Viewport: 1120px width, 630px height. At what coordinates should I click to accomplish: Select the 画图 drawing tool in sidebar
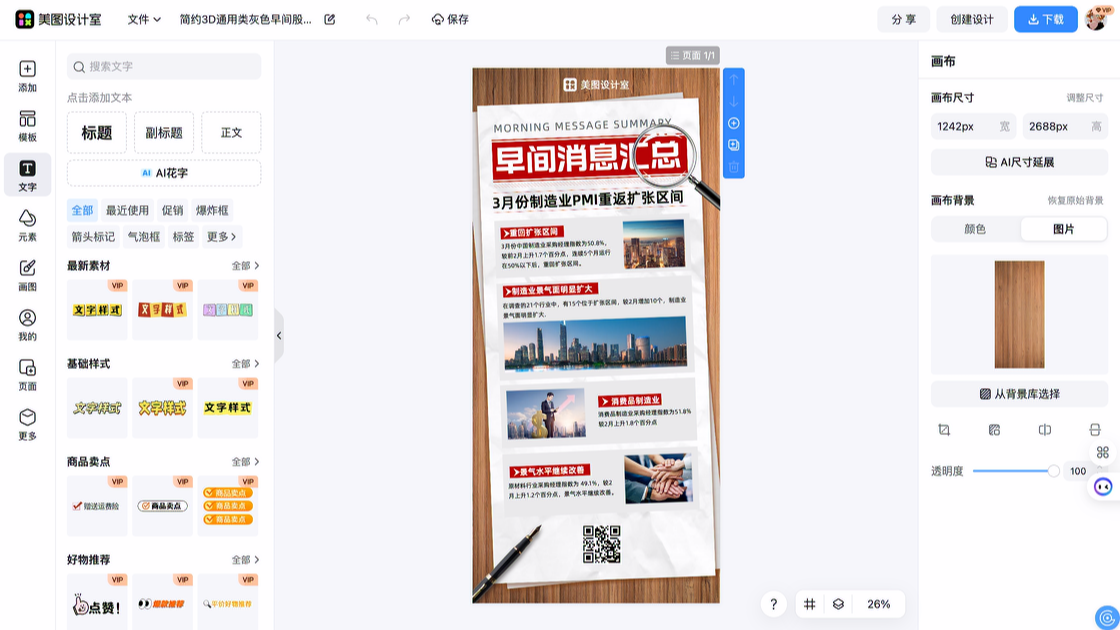tap(27, 275)
